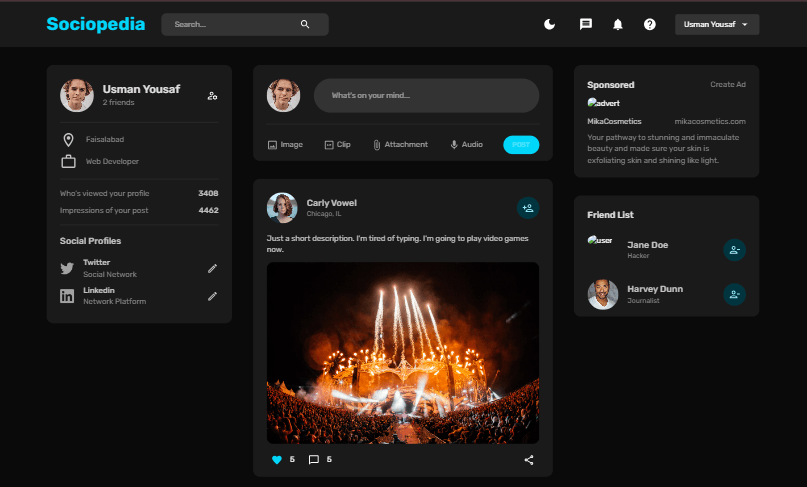Screen dimensions: 807x487
Task: Open the Create Ad link
Action: [728, 85]
